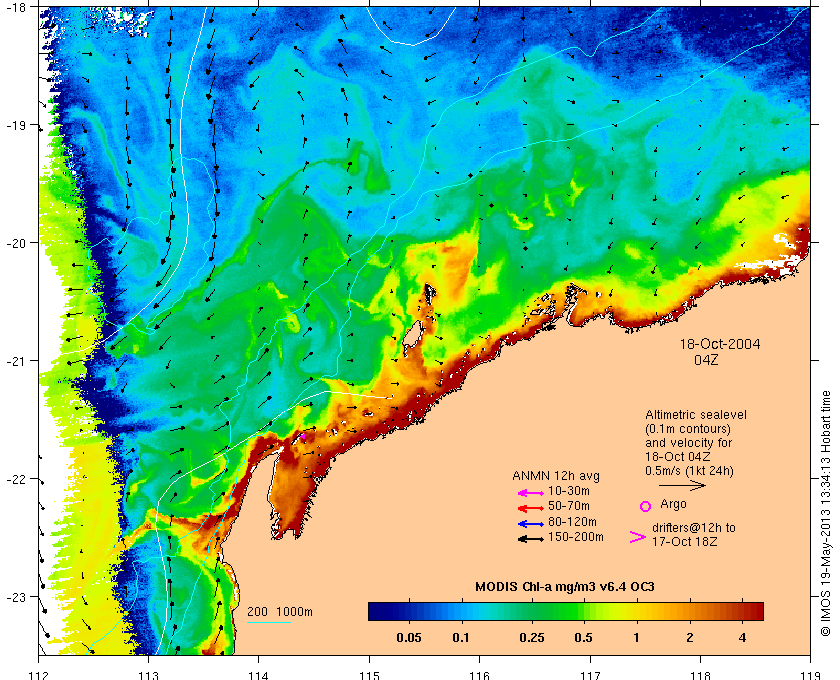Viewport: 840px width, 680px height.
Task: Click the IMOS copyright timestamp text
Action: [x=825, y=513]
